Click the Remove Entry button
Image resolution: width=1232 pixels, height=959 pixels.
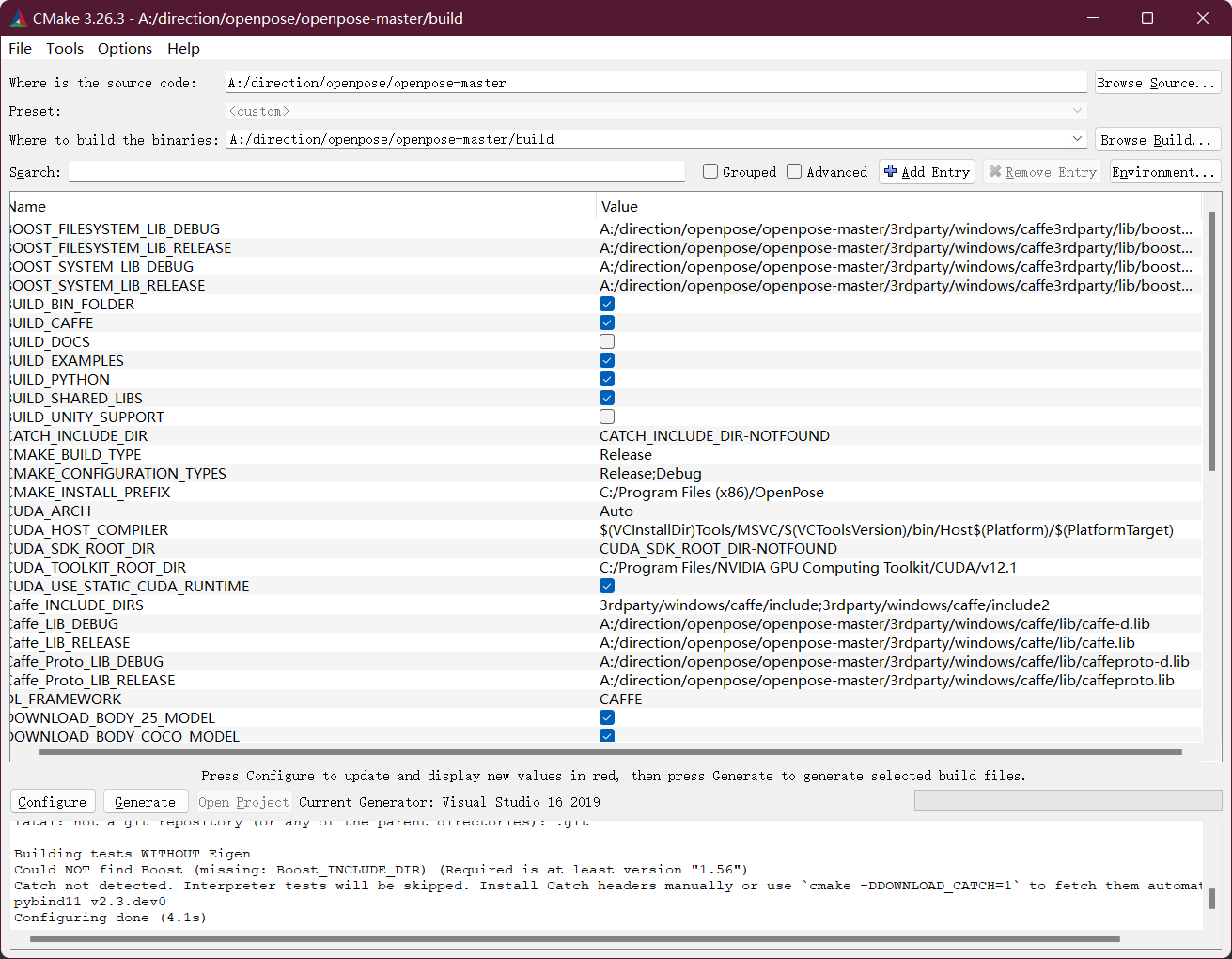pyautogui.click(x=1042, y=172)
